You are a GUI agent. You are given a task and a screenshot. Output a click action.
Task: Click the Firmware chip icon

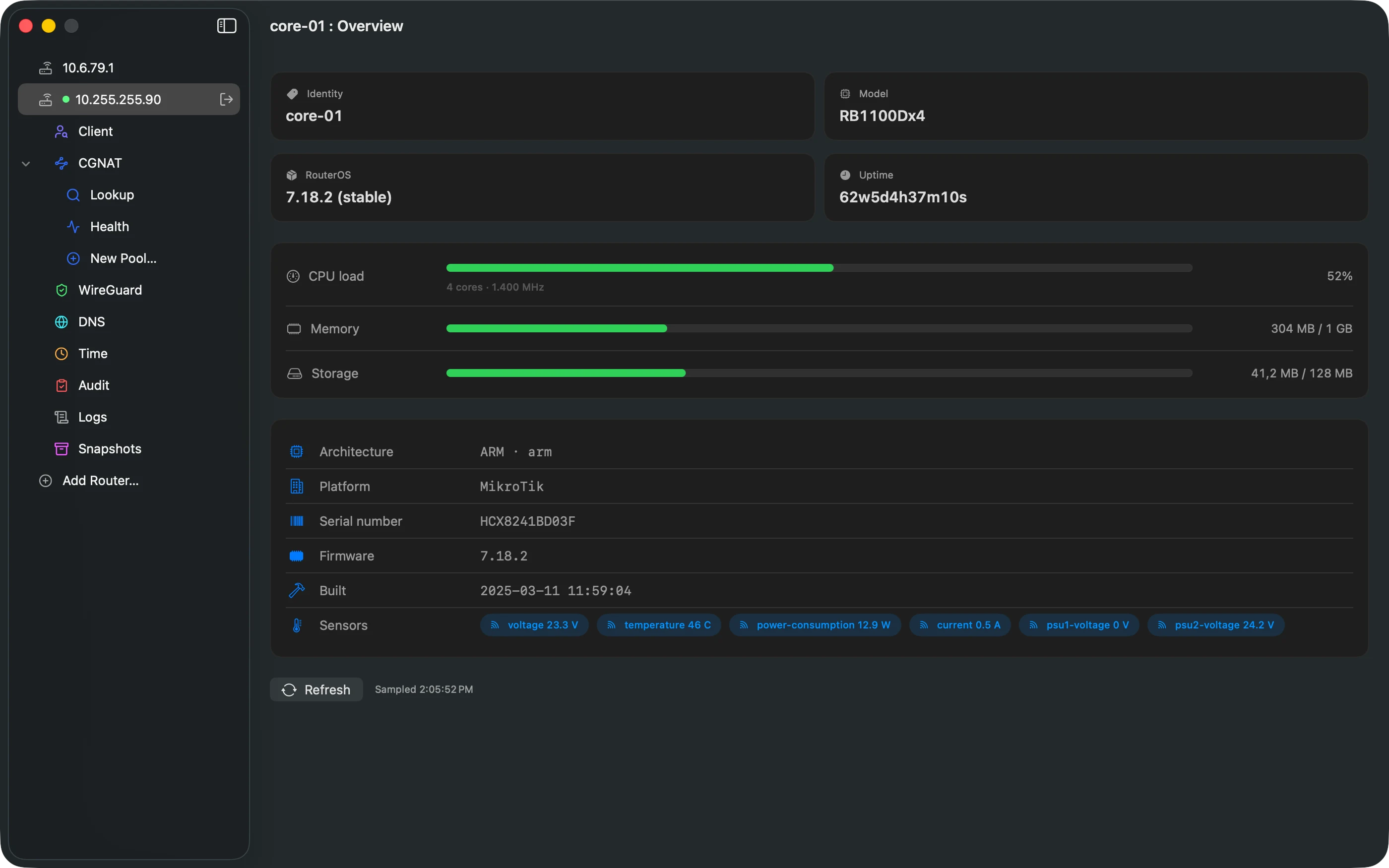(x=297, y=556)
